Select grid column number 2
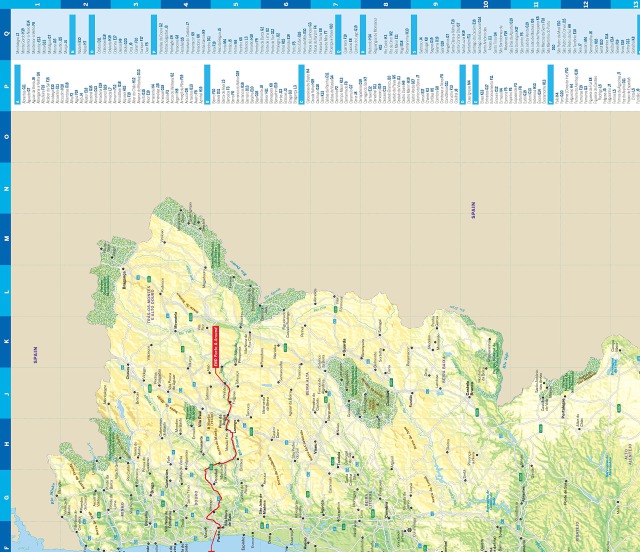 coord(86,4)
